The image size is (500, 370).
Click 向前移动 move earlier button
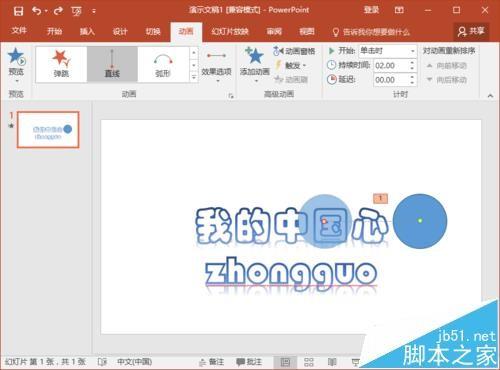447,66
